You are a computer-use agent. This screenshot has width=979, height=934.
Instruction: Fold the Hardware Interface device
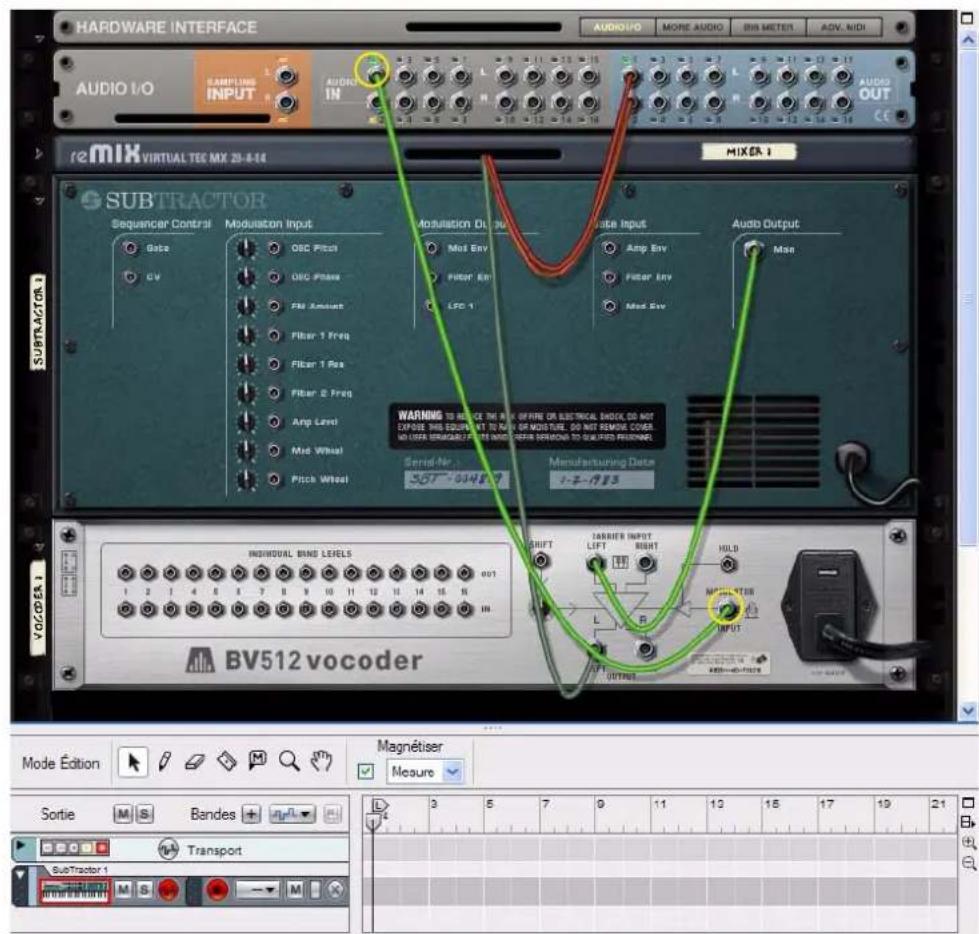(39, 39)
